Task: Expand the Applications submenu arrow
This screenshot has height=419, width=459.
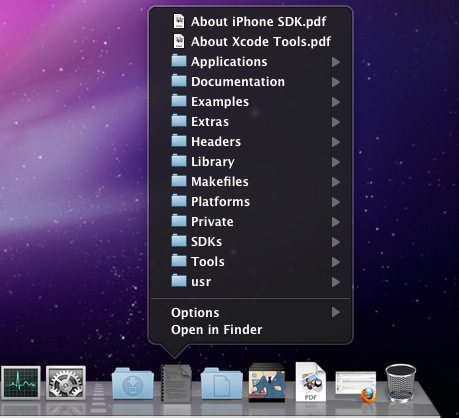Action: (x=336, y=62)
